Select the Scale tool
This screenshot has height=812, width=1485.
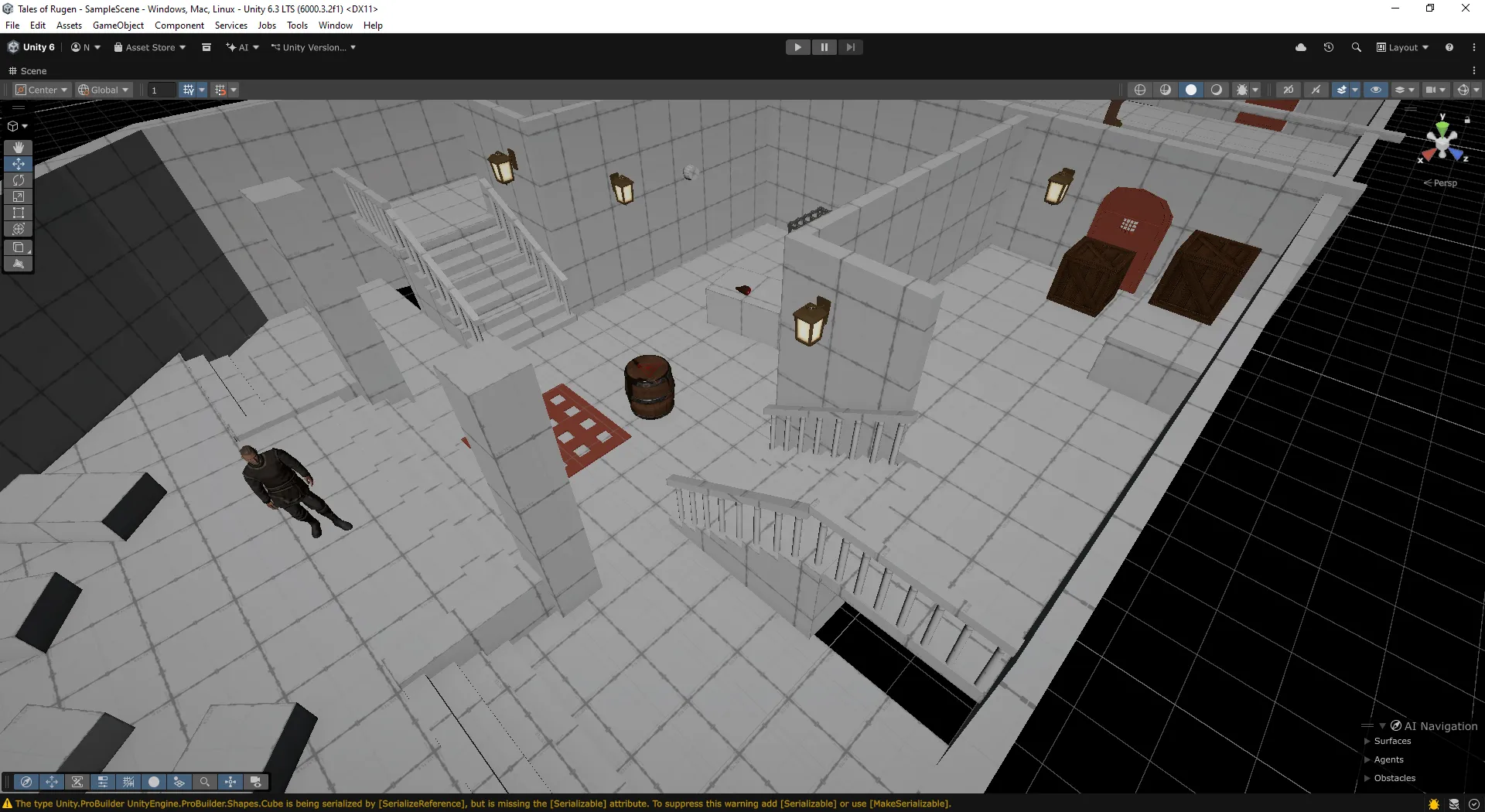[x=19, y=196]
